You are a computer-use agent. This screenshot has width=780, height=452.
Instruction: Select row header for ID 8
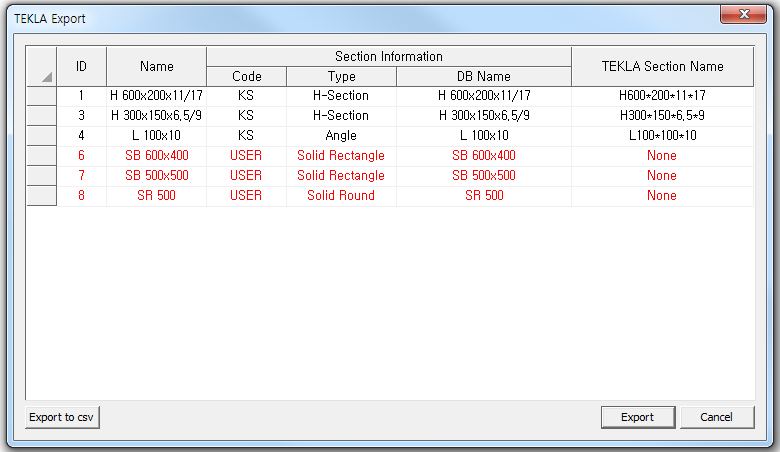click(x=41, y=195)
